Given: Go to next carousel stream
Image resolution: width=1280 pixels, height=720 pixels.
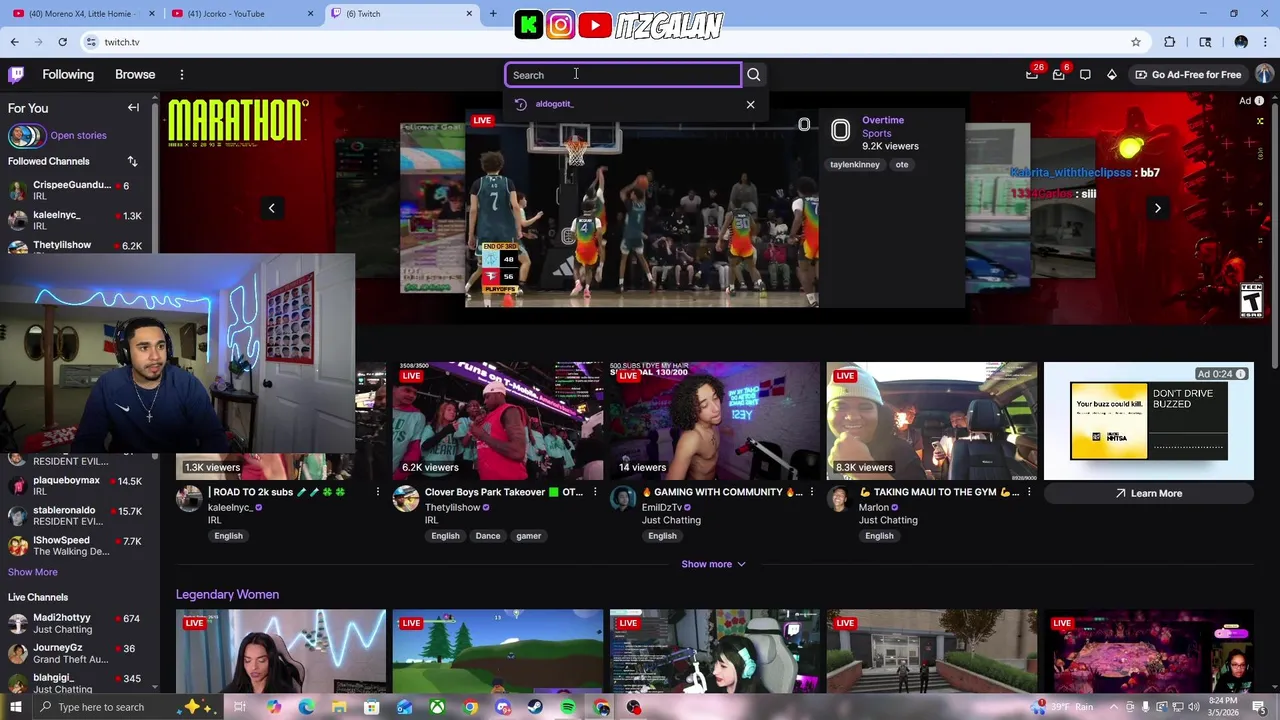Looking at the screenshot, I should tap(1157, 208).
